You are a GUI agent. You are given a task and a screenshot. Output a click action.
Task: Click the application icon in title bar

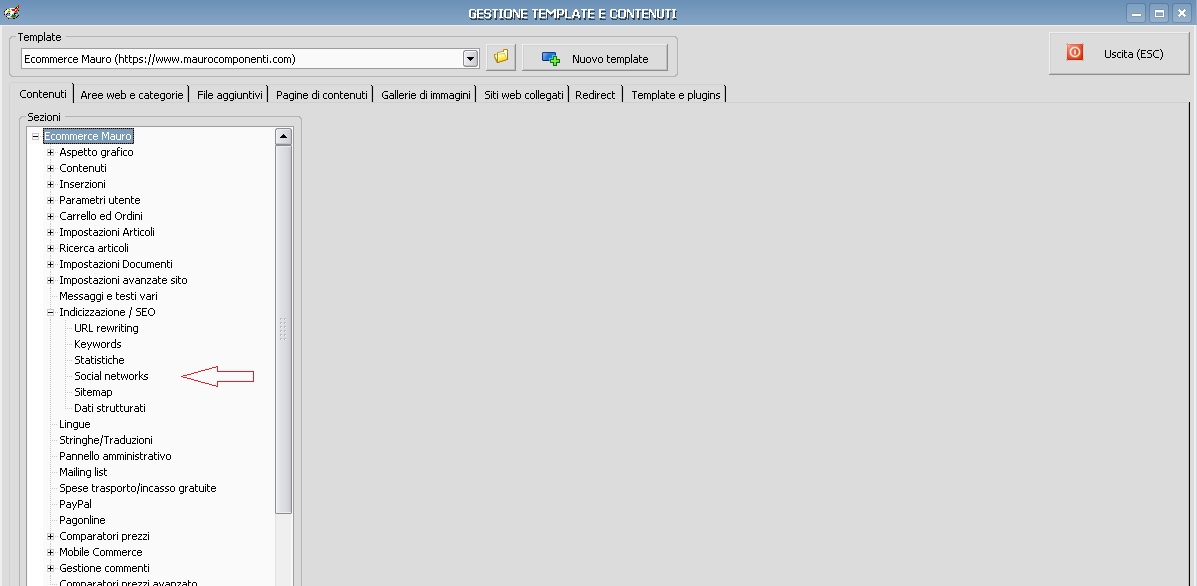click(11, 12)
